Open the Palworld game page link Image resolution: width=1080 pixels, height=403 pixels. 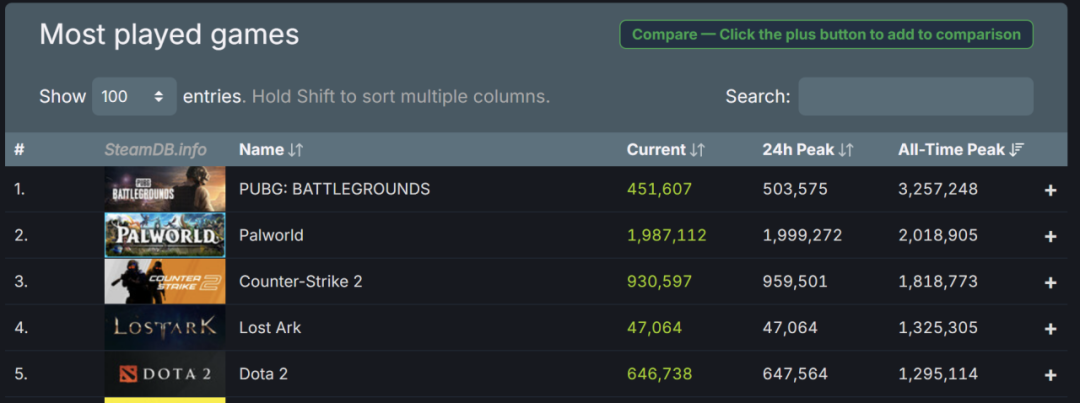271,235
